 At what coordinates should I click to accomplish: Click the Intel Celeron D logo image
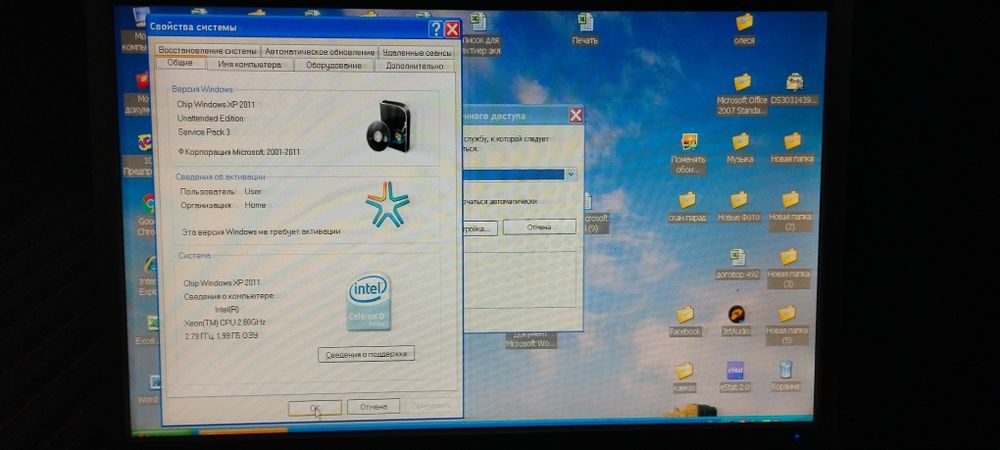click(x=369, y=302)
